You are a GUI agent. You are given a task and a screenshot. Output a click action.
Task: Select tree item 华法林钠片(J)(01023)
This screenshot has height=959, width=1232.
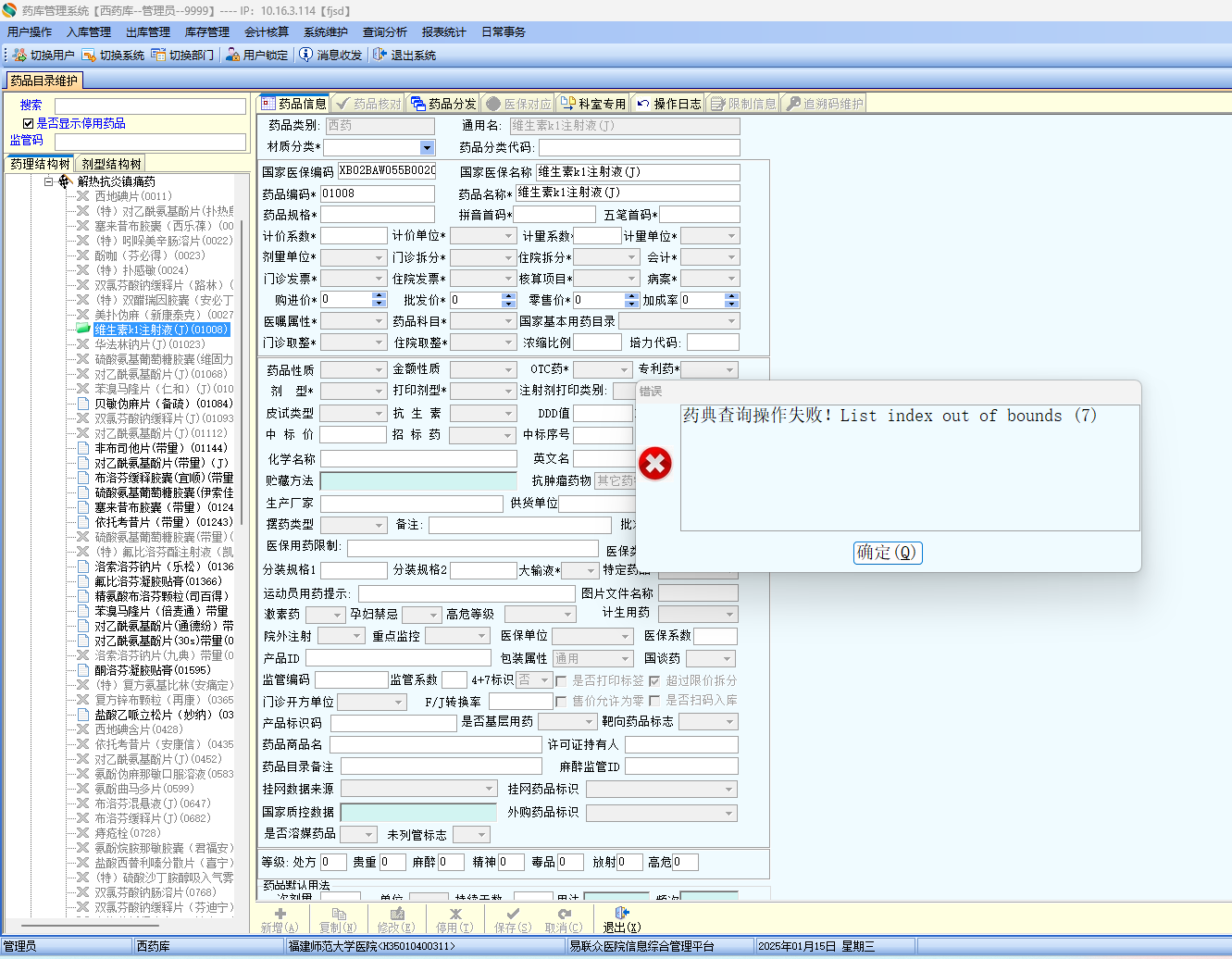(150, 344)
